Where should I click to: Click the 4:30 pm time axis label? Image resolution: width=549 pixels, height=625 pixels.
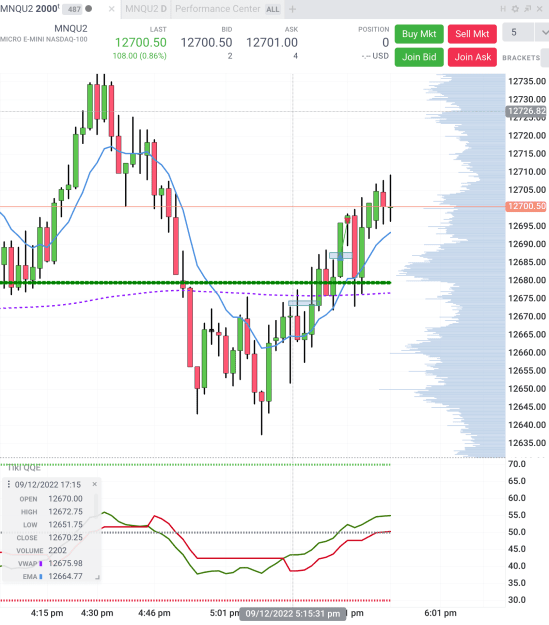coord(97,613)
